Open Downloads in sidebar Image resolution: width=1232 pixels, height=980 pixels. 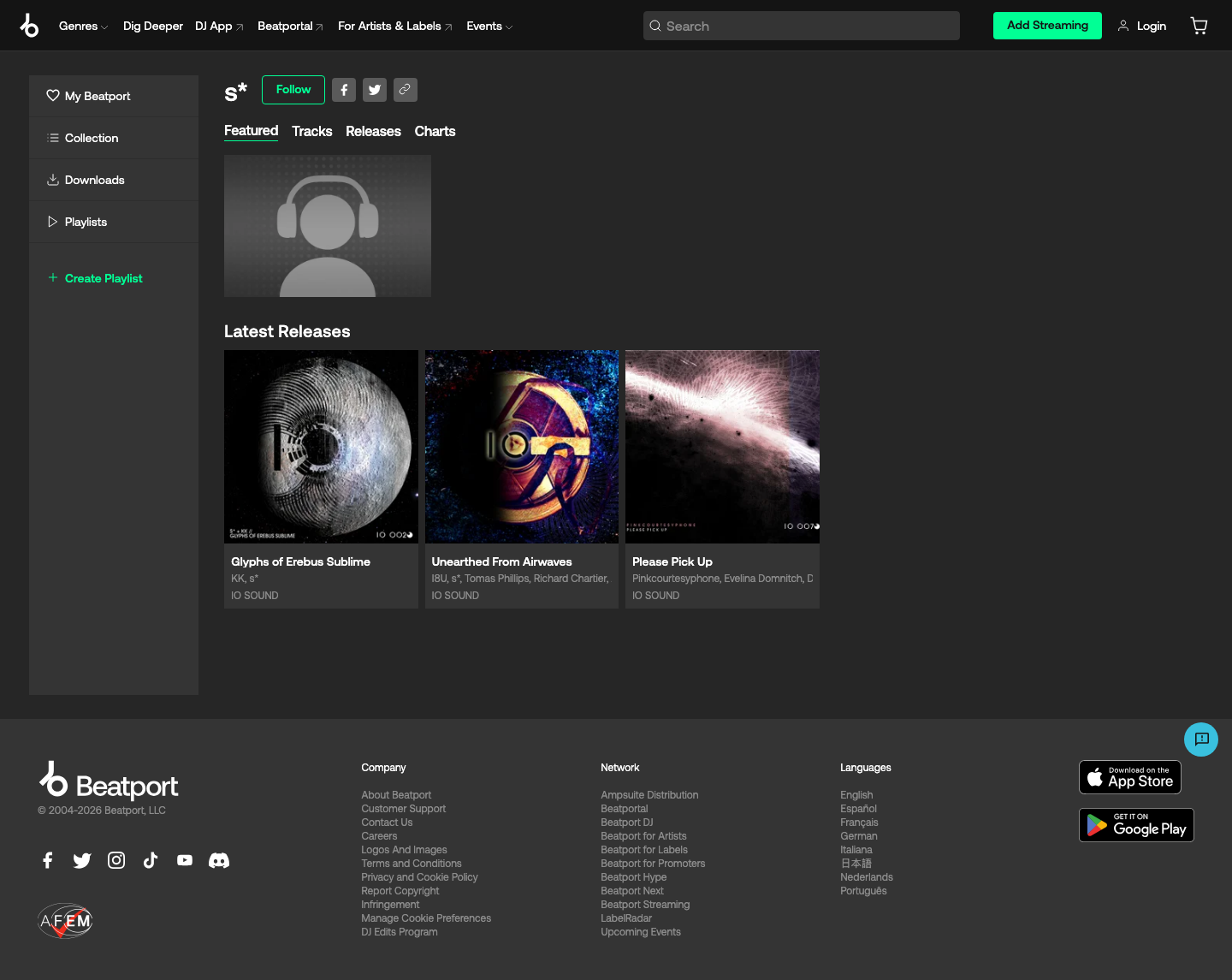pyautogui.click(x=114, y=180)
